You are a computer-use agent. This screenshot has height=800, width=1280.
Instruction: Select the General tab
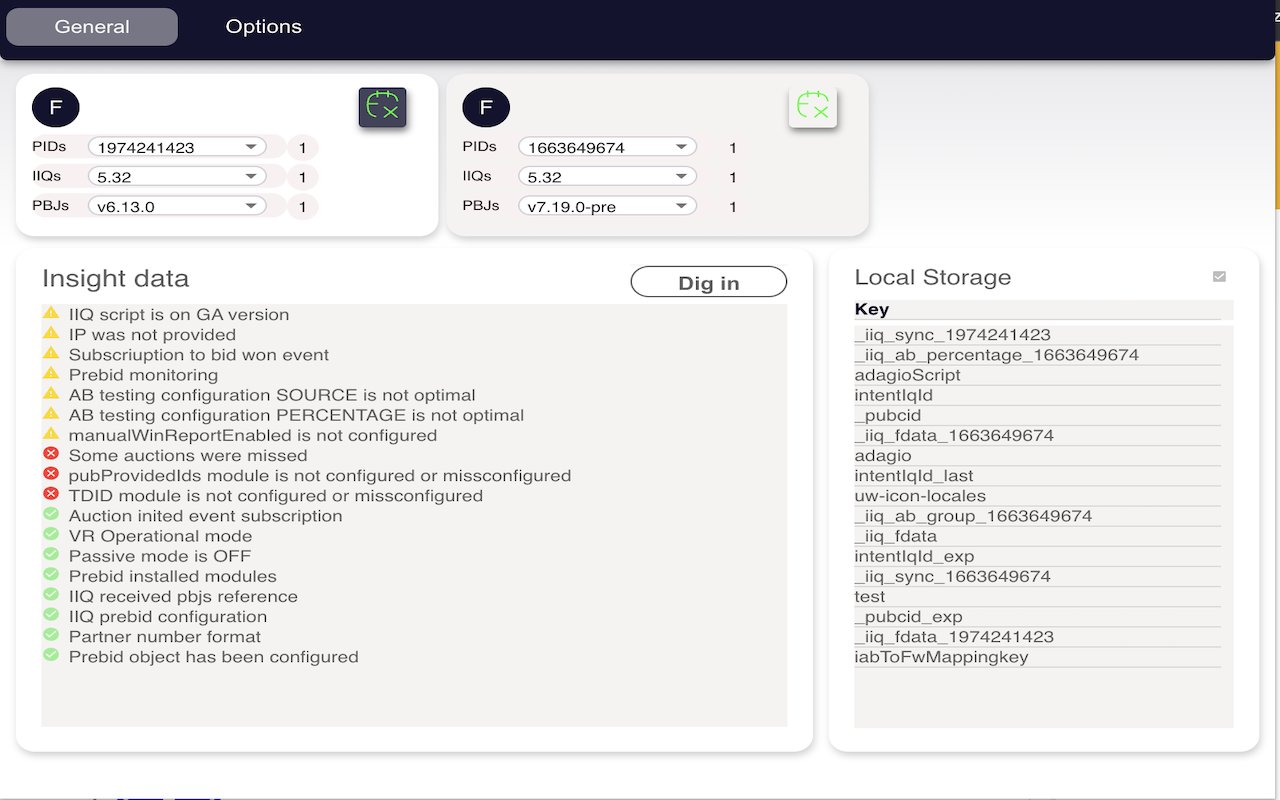[x=92, y=27]
